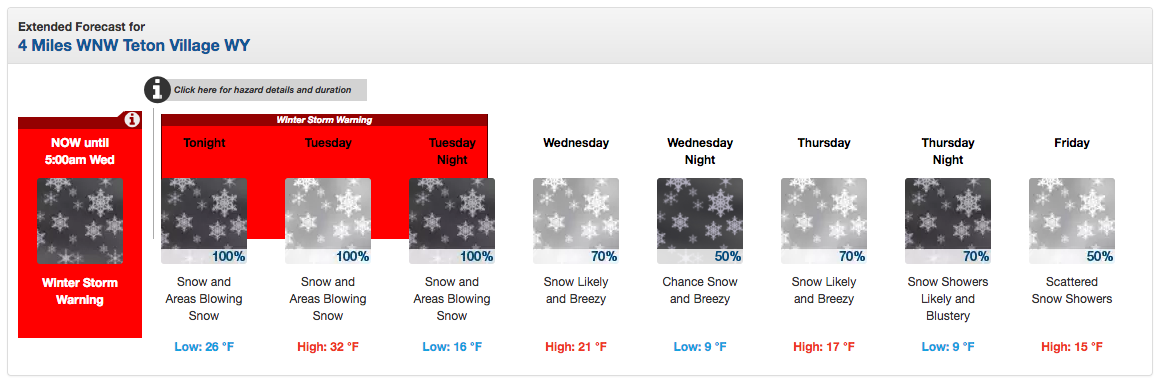Select the Friday forecast column heading
The height and width of the screenshot is (380, 1162).
(1072, 143)
